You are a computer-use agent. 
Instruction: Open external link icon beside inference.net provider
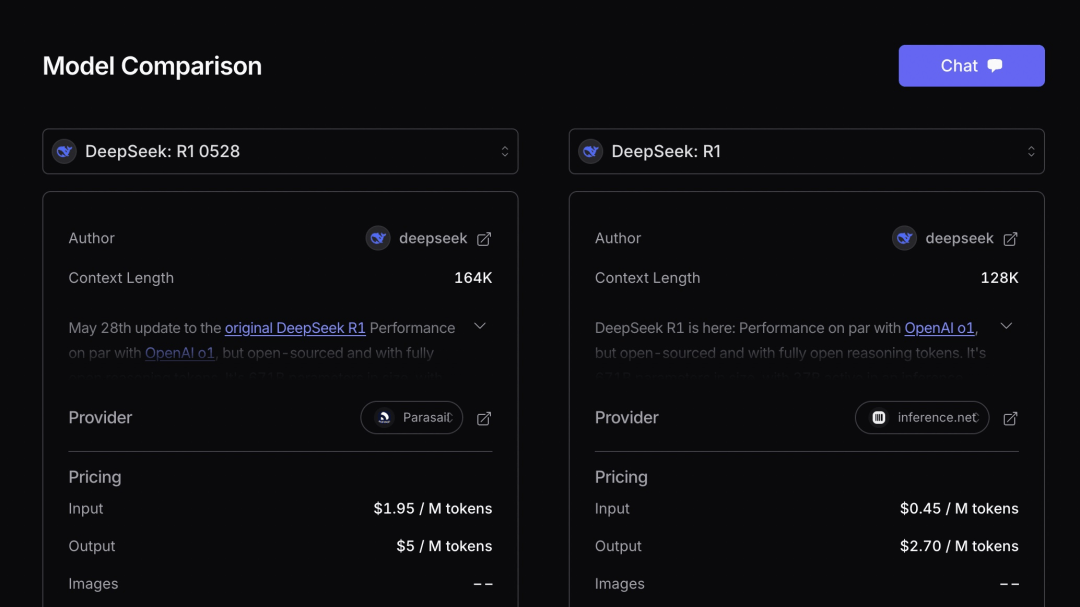tap(1010, 418)
